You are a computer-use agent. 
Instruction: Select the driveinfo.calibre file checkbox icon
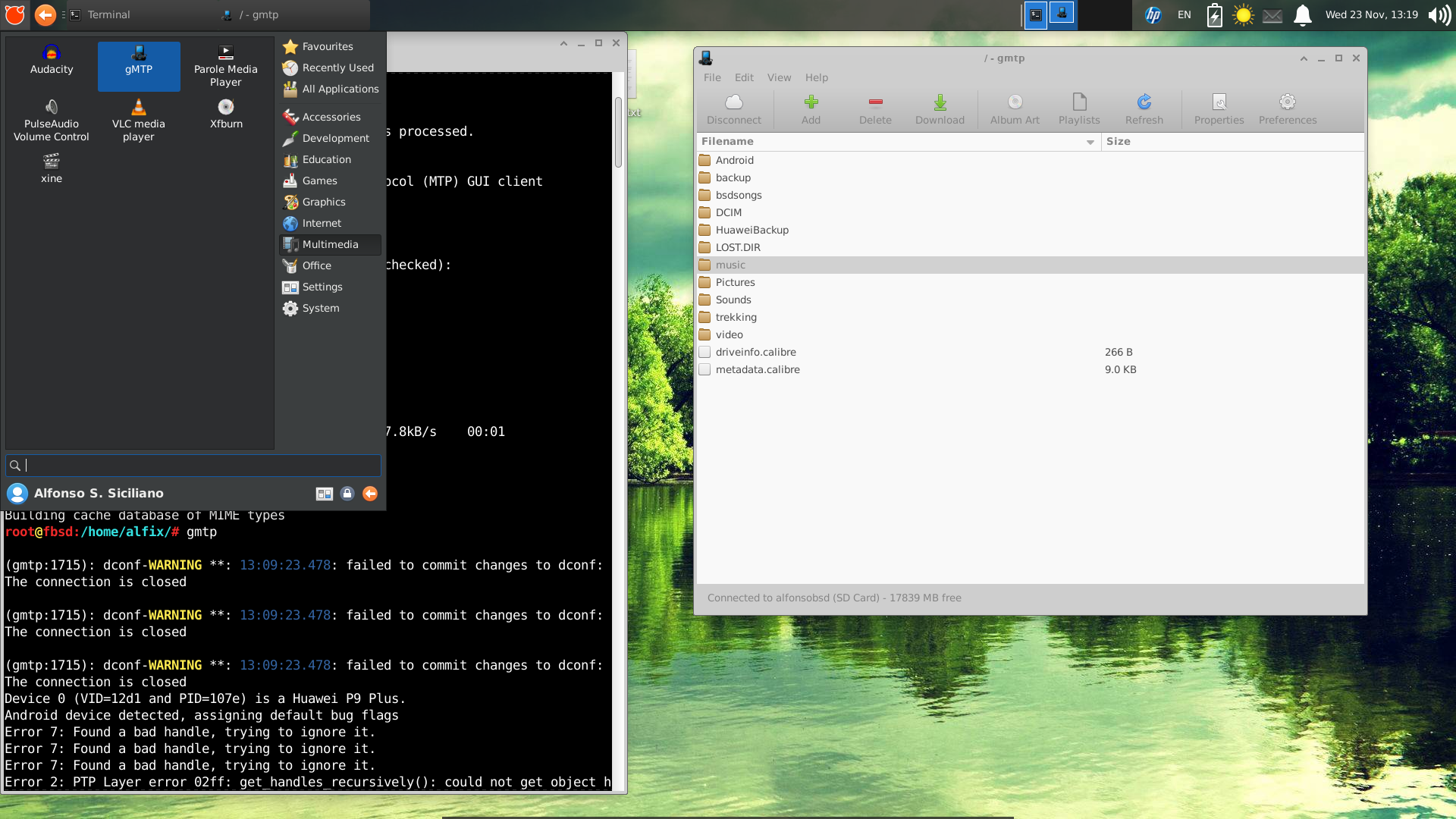[704, 352]
